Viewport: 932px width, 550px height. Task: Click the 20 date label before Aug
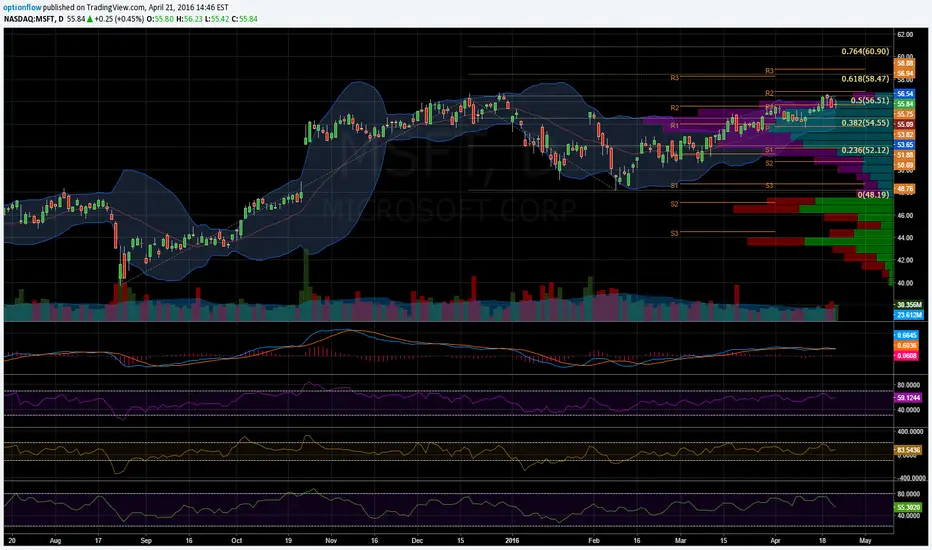[x=11, y=541]
